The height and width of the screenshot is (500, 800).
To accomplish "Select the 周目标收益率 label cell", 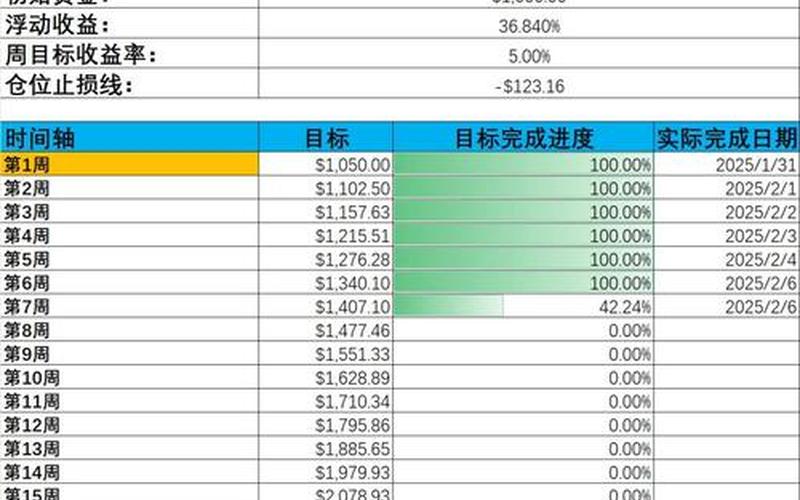I will pos(130,54).
